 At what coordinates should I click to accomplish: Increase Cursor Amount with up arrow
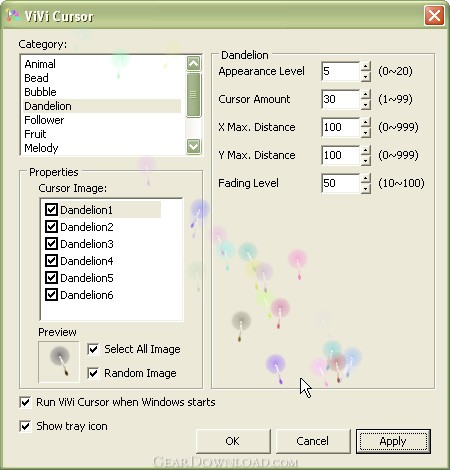(x=366, y=94)
